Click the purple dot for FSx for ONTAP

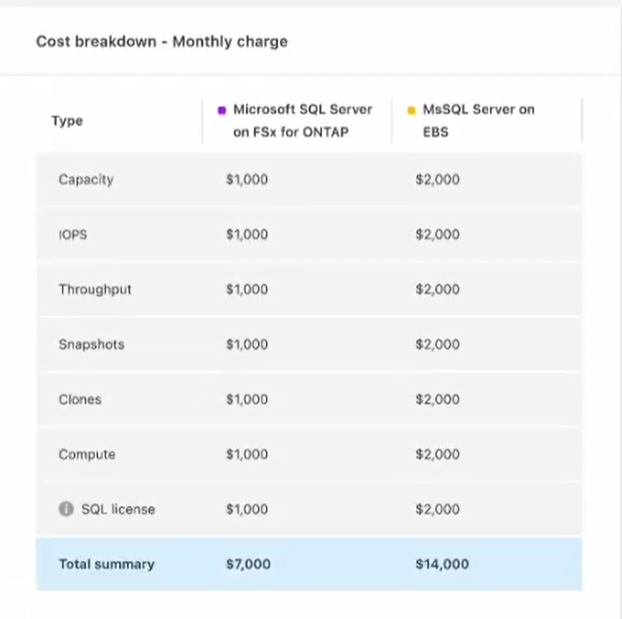click(x=221, y=110)
